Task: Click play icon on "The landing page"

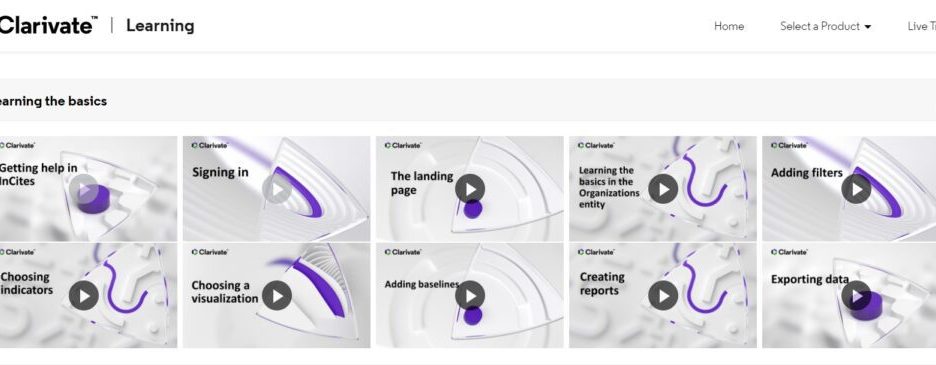Action: click(470, 189)
